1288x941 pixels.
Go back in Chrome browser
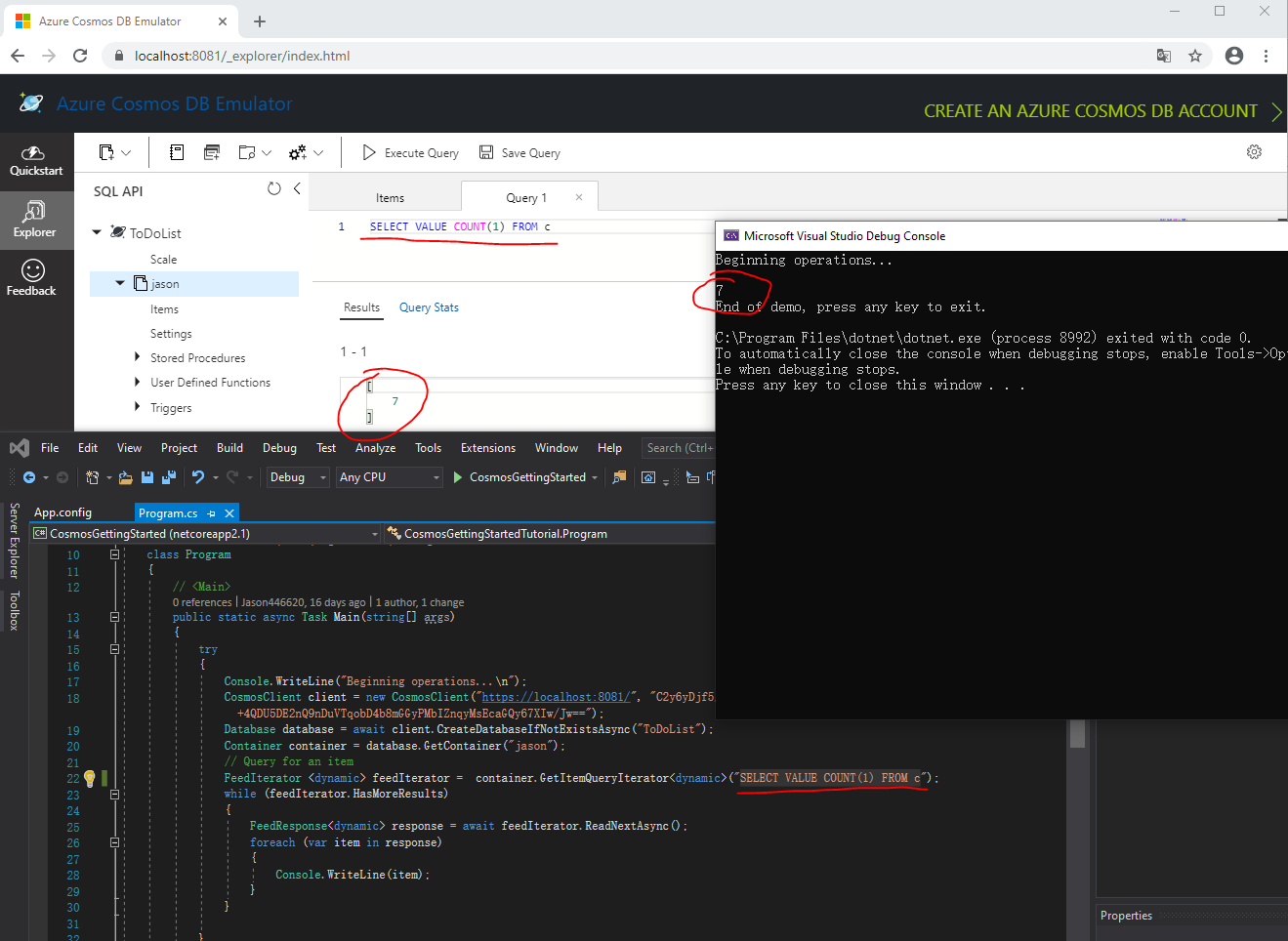(18, 56)
